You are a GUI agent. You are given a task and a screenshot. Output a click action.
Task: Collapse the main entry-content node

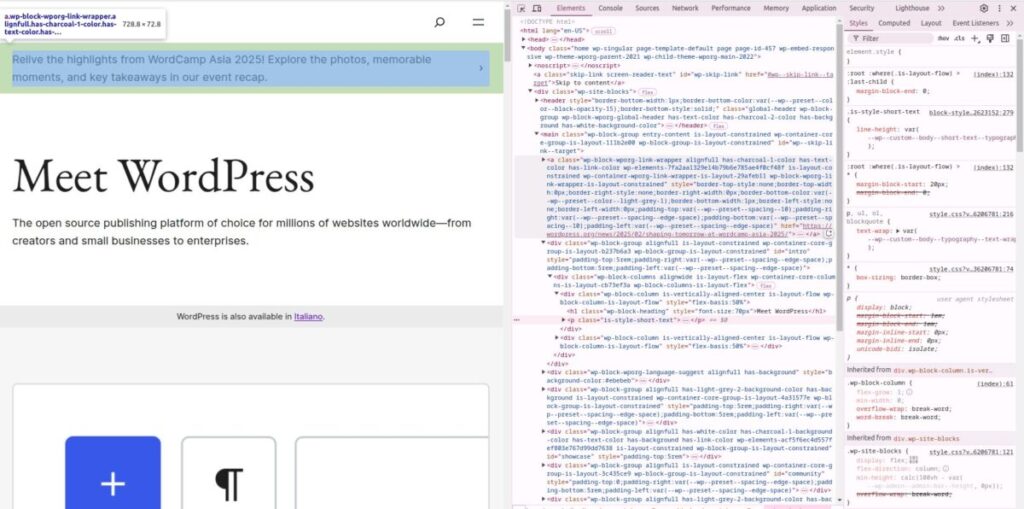point(537,134)
